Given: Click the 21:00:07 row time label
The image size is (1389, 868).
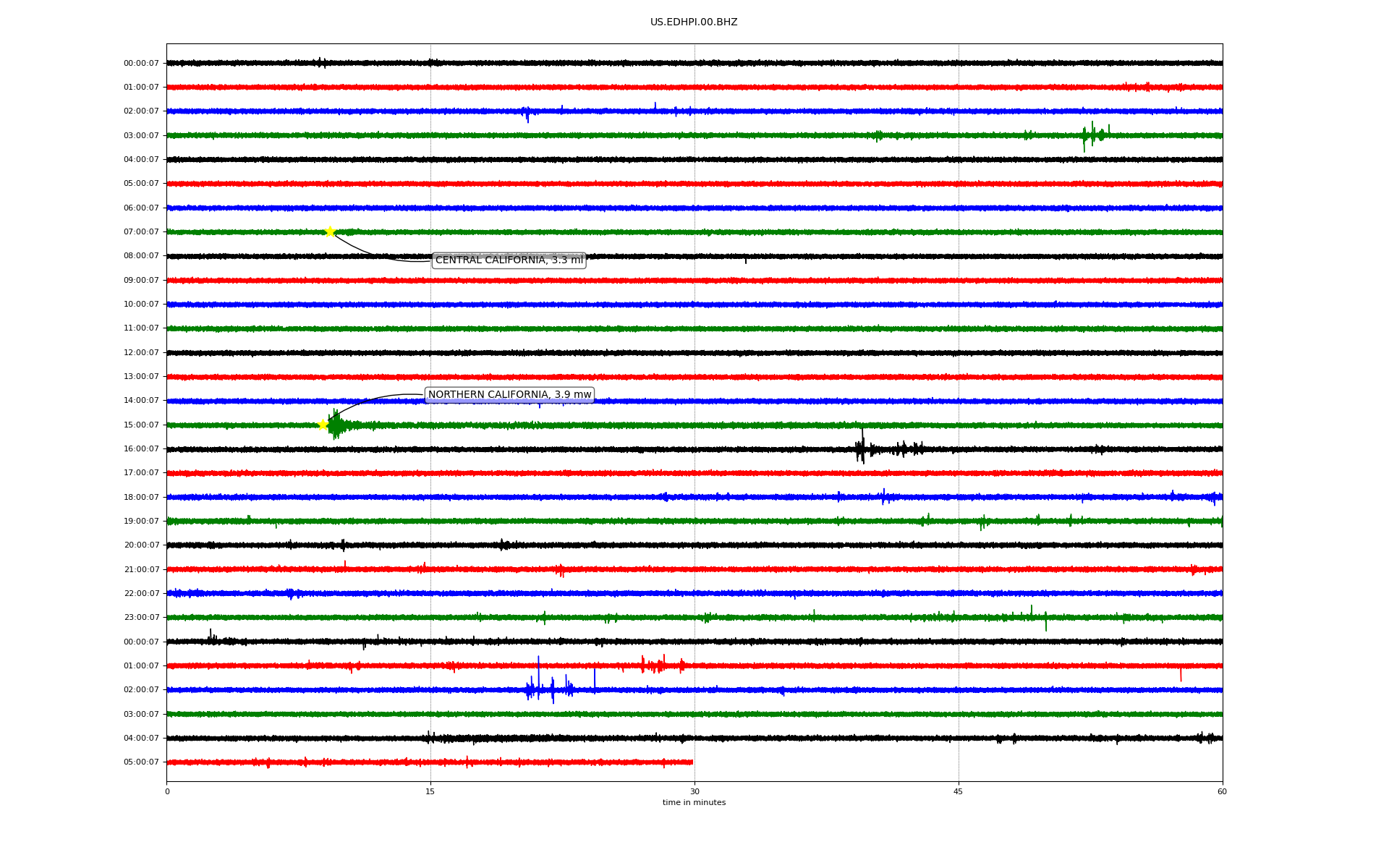Looking at the screenshot, I should pos(141,570).
